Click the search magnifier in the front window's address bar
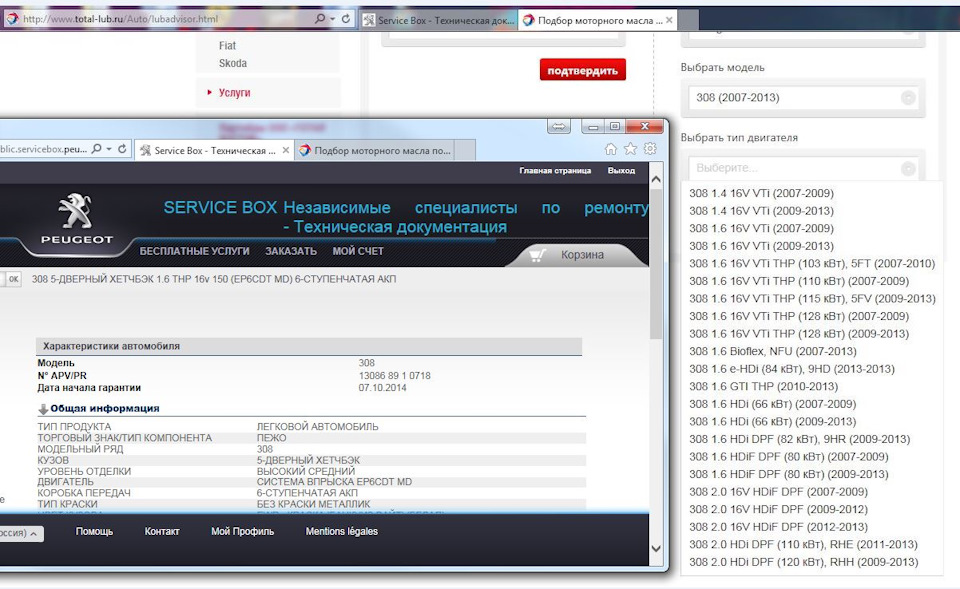This screenshot has height=589, width=960. [x=96, y=149]
